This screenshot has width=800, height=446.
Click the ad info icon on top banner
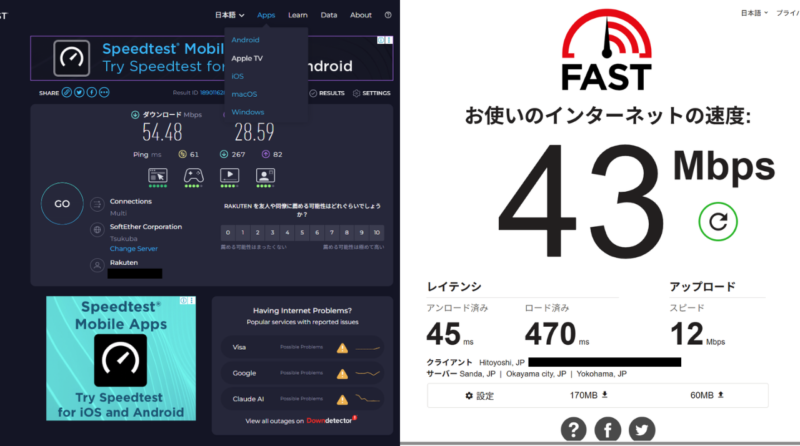coord(381,40)
